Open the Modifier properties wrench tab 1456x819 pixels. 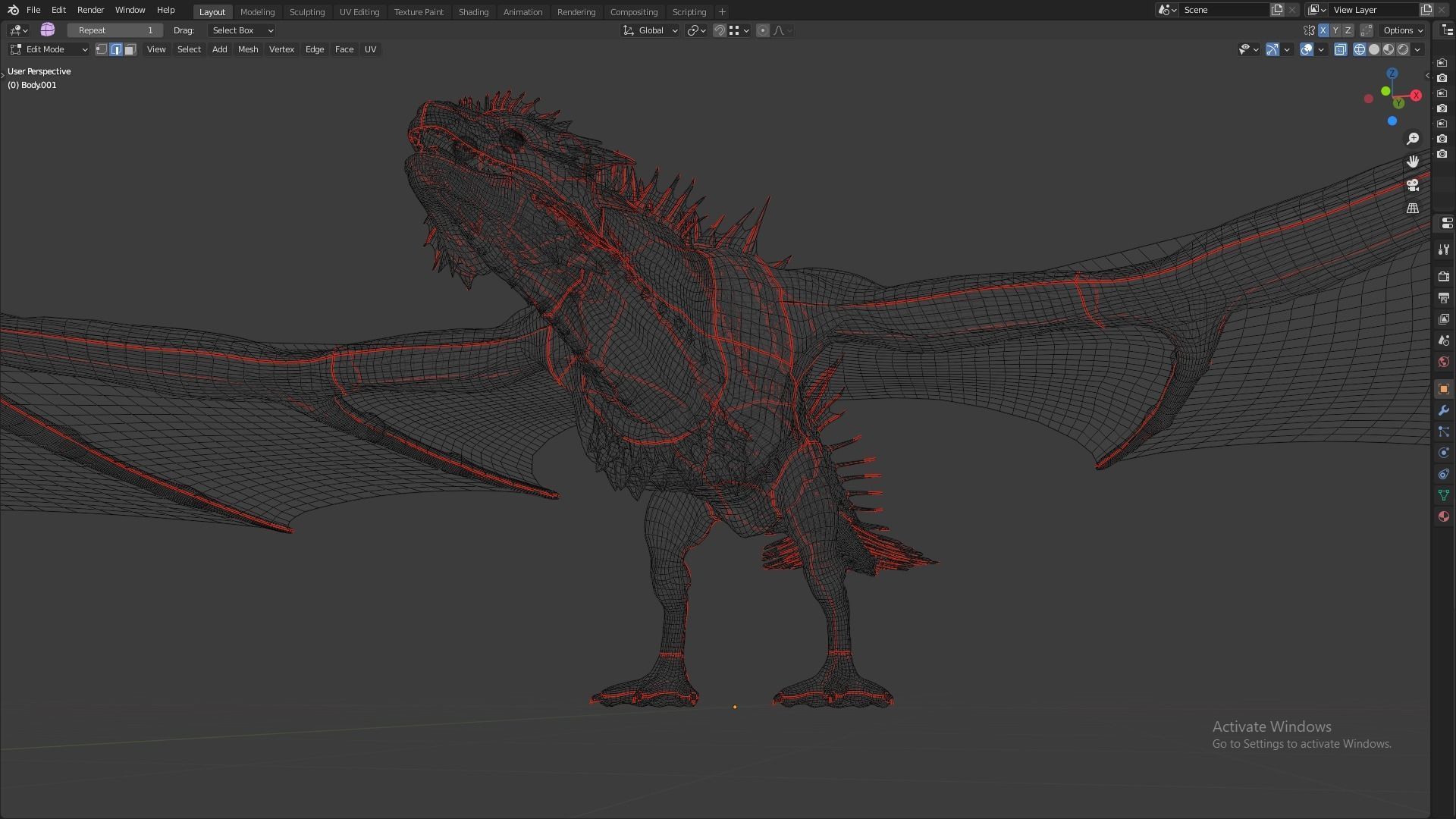pos(1444,410)
